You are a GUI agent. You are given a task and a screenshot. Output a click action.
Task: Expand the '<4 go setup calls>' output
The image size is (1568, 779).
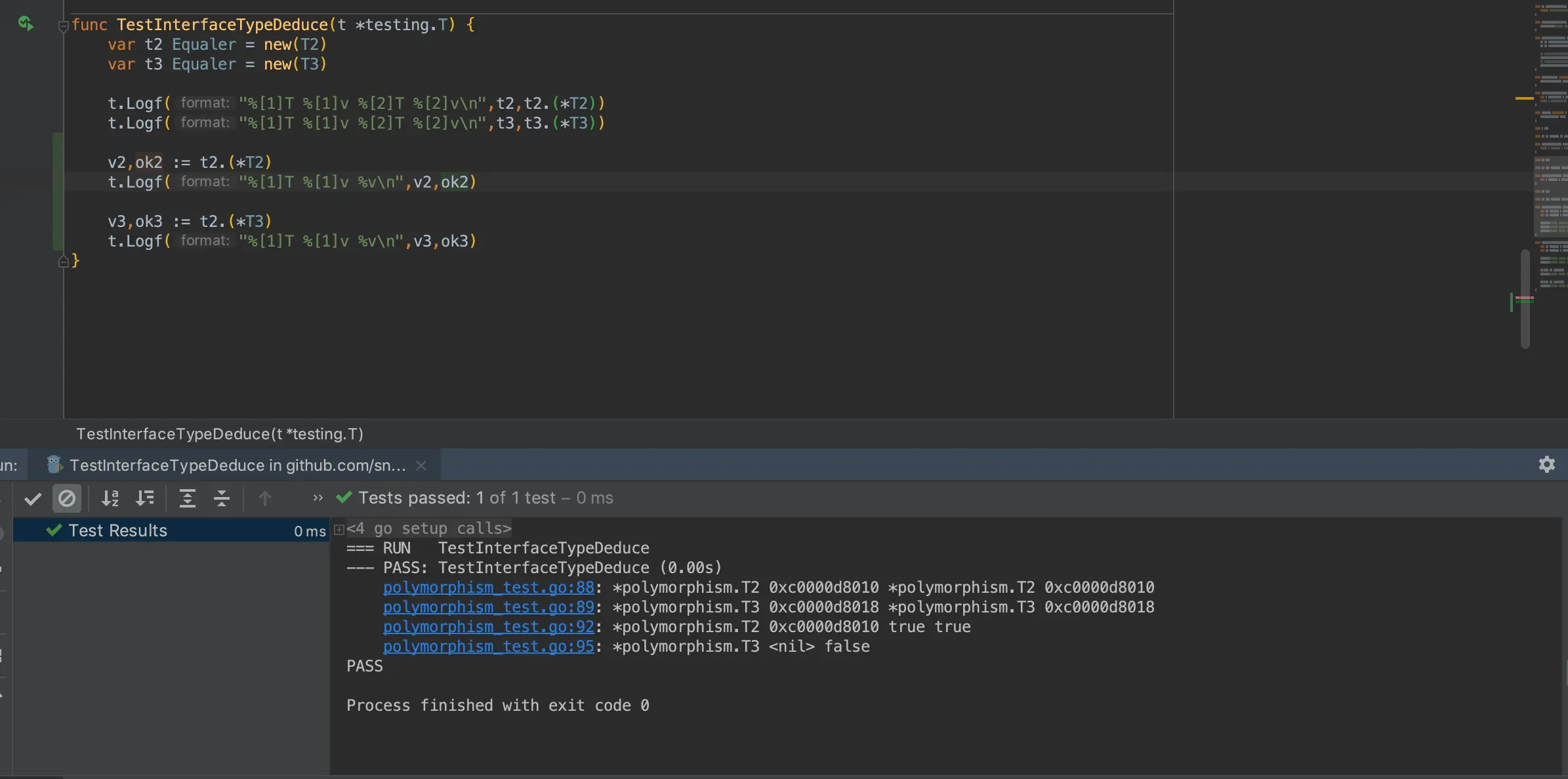click(x=338, y=529)
